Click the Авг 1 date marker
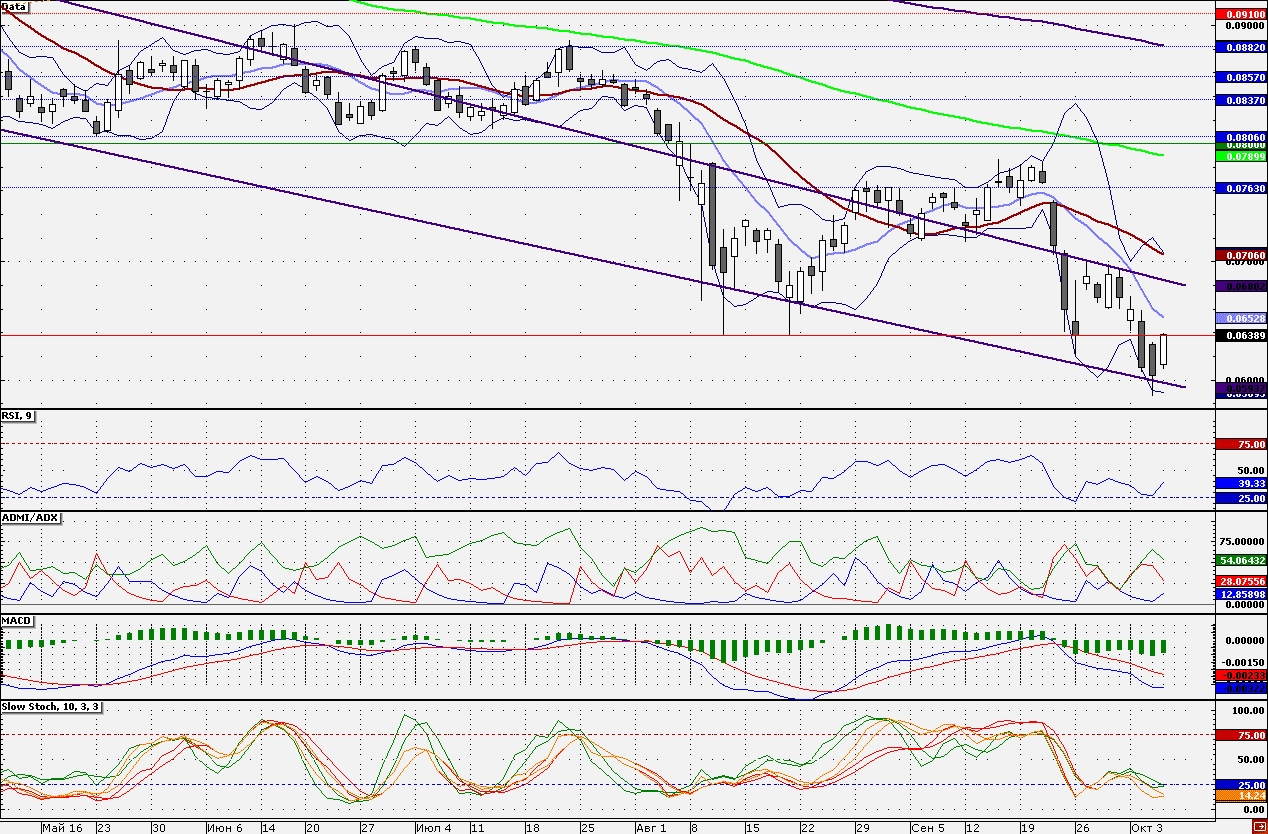Viewport: 1268px width, 834px height. [650, 828]
